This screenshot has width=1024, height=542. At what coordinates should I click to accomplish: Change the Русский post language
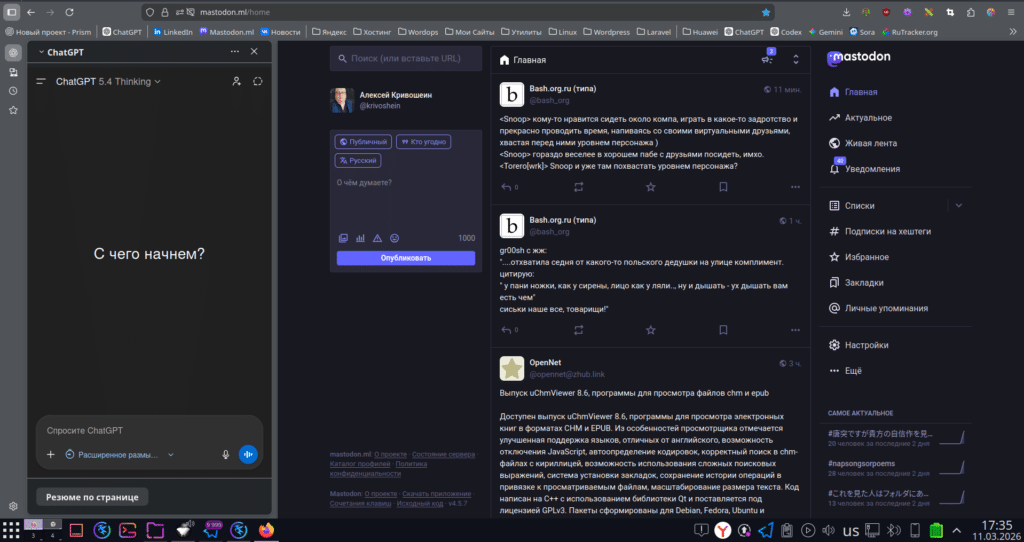tap(358, 160)
